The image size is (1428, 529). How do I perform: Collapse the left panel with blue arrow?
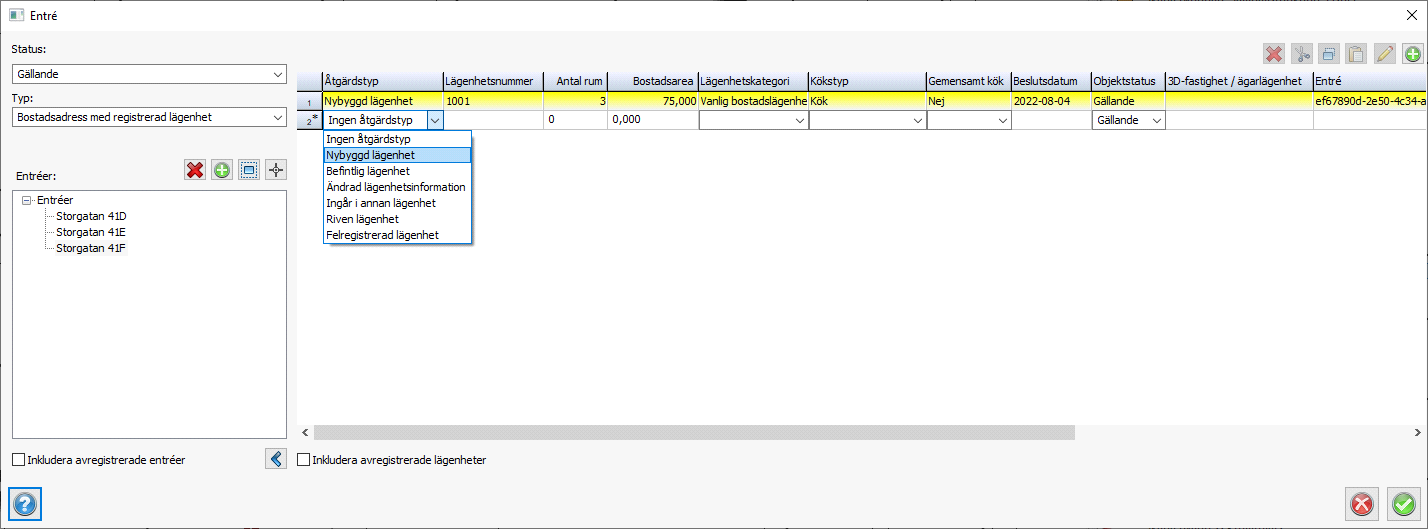[x=276, y=459]
